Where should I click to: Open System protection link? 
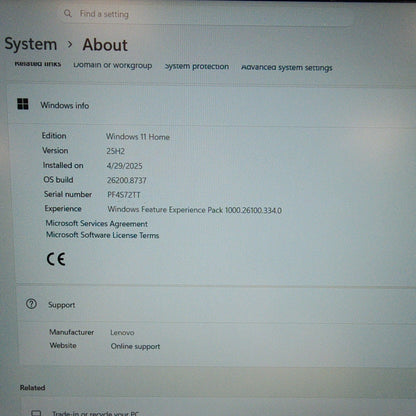pyautogui.click(x=197, y=66)
